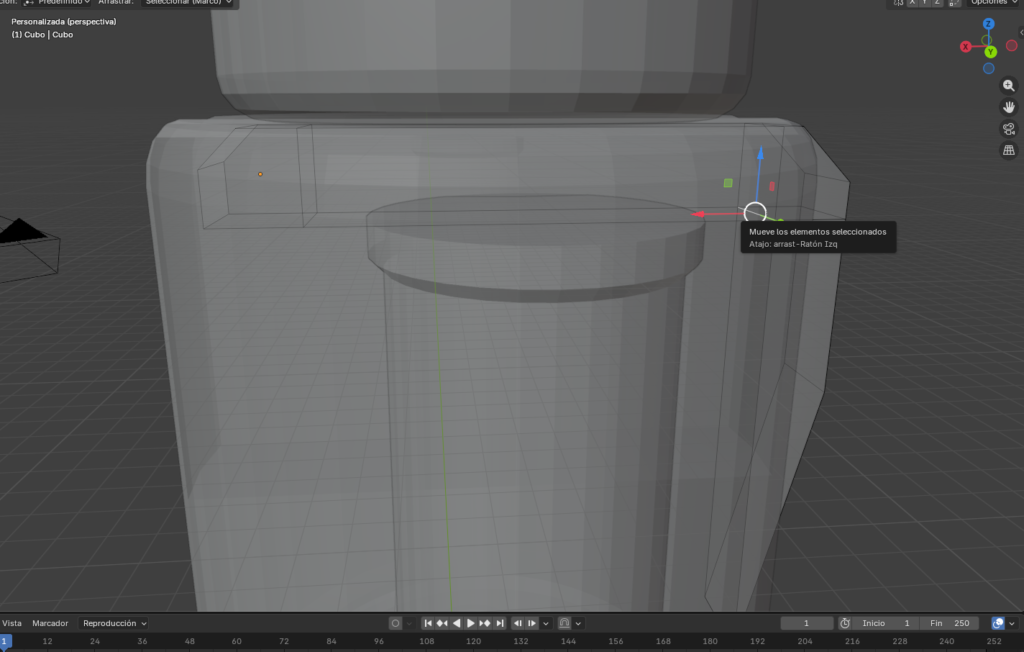Click the mesh mirror butterfly icon
Screen dimensions: 1024x652
[x=899, y=3]
